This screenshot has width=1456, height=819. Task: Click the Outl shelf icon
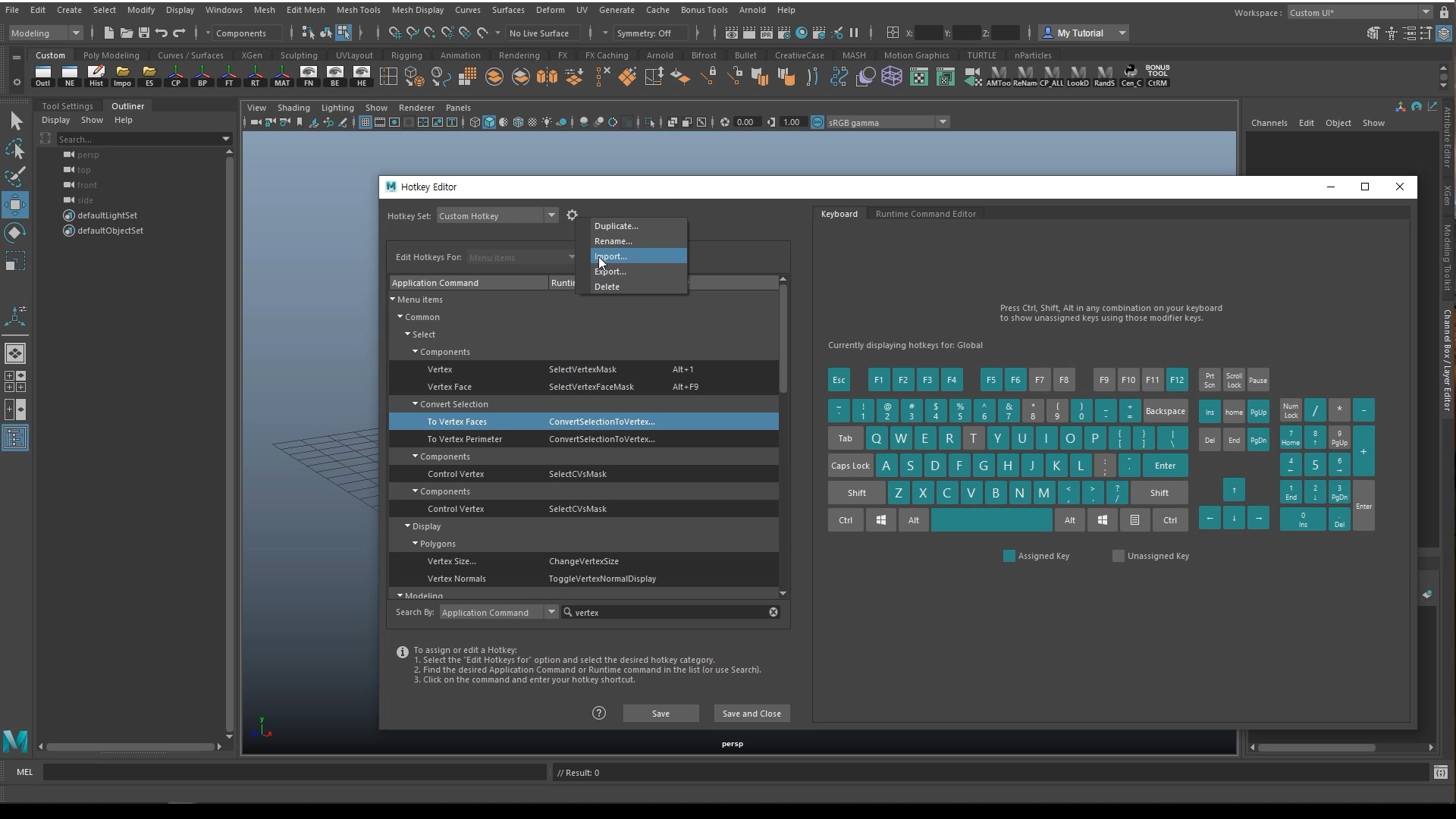click(43, 76)
